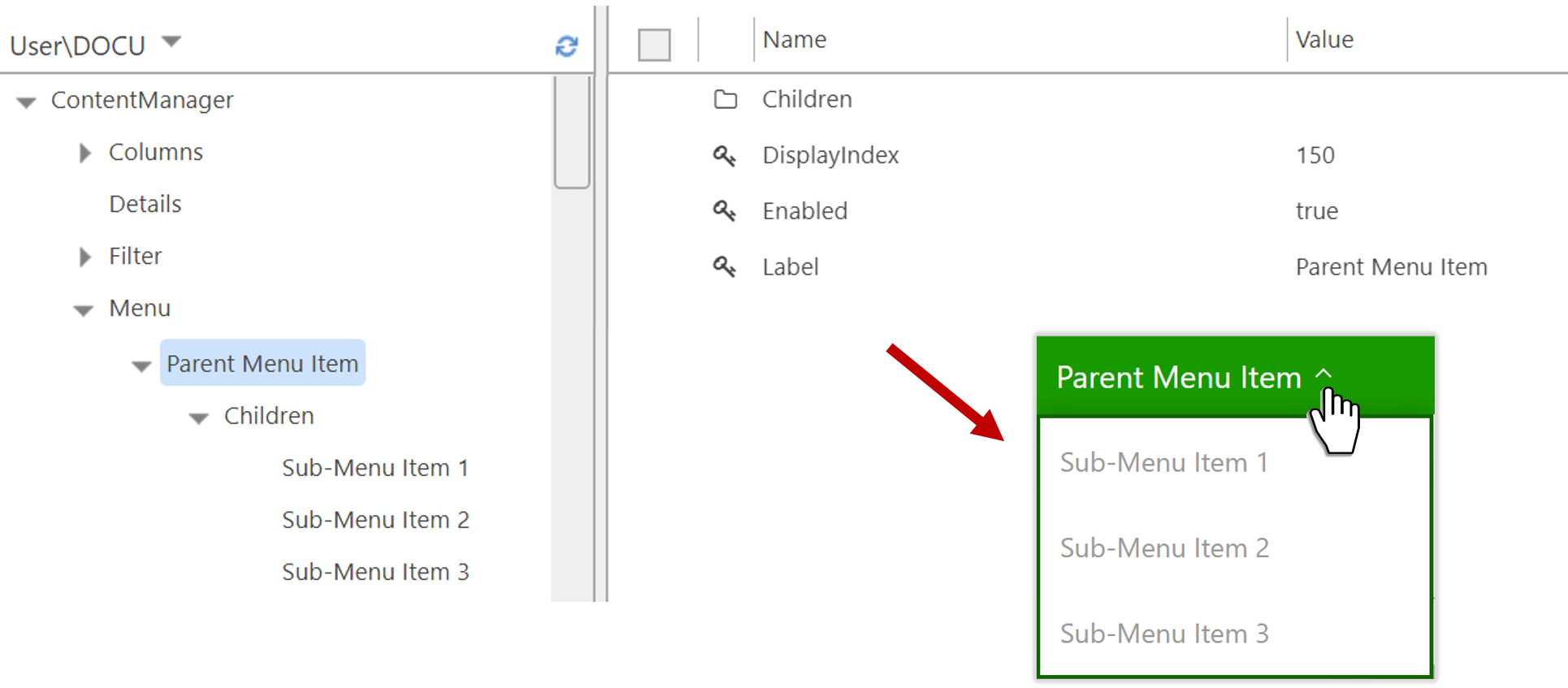1568x688 pixels.
Task: Select Details in the tree
Action: pyautogui.click(x=145, y=204)
